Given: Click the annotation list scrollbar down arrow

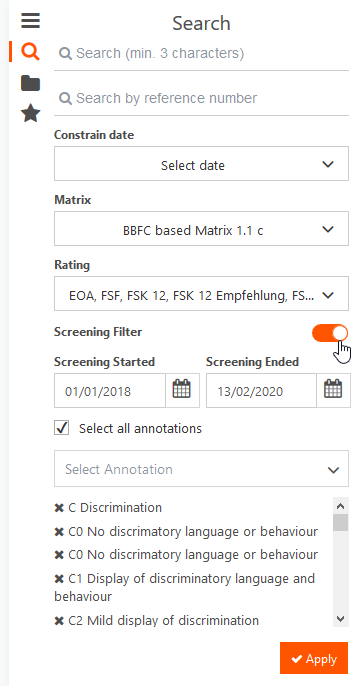Looking at the screenshot, I should (341, 619).
